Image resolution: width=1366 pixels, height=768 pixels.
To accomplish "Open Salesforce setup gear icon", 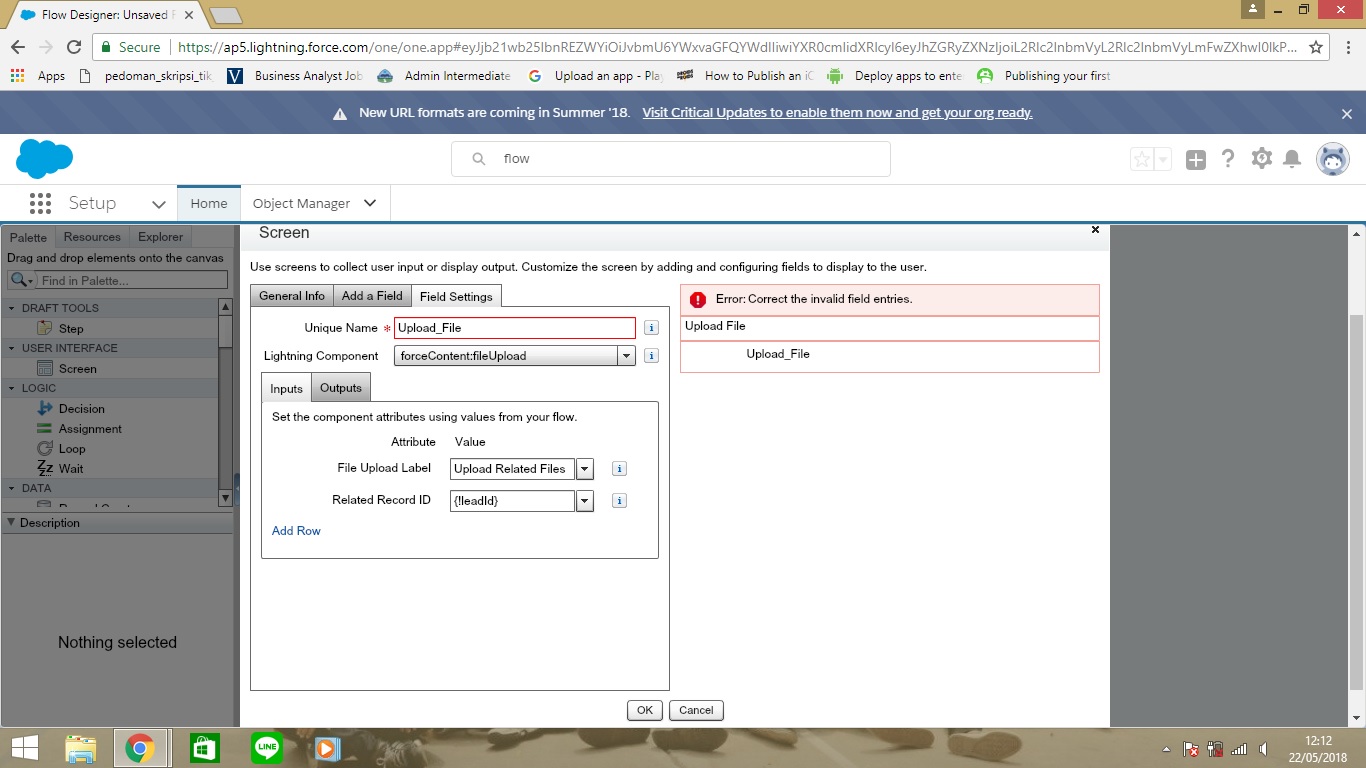I will tap(1262, 159).
